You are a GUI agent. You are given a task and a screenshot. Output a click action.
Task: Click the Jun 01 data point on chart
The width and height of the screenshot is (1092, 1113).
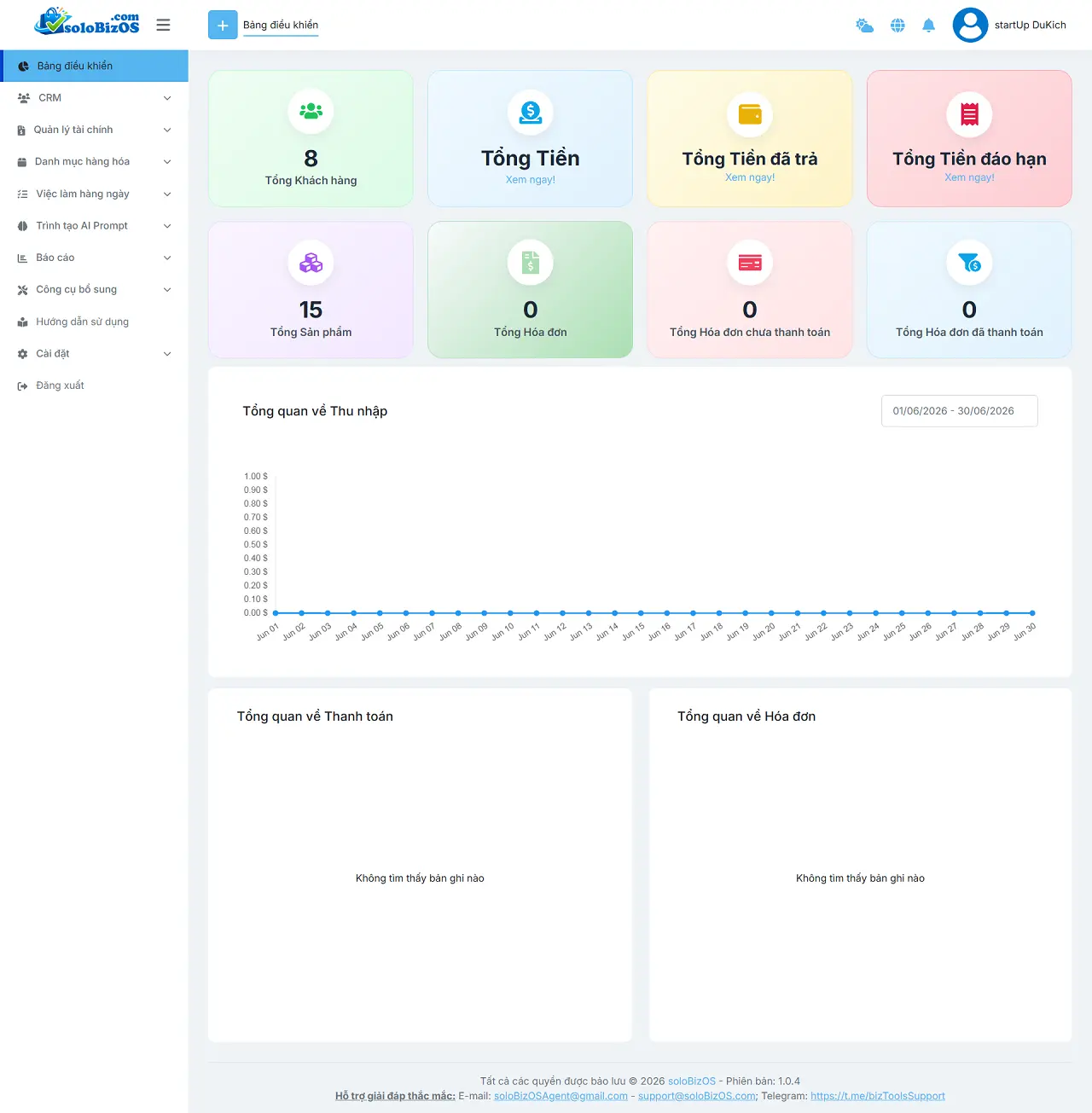click(x=276, y=613)
